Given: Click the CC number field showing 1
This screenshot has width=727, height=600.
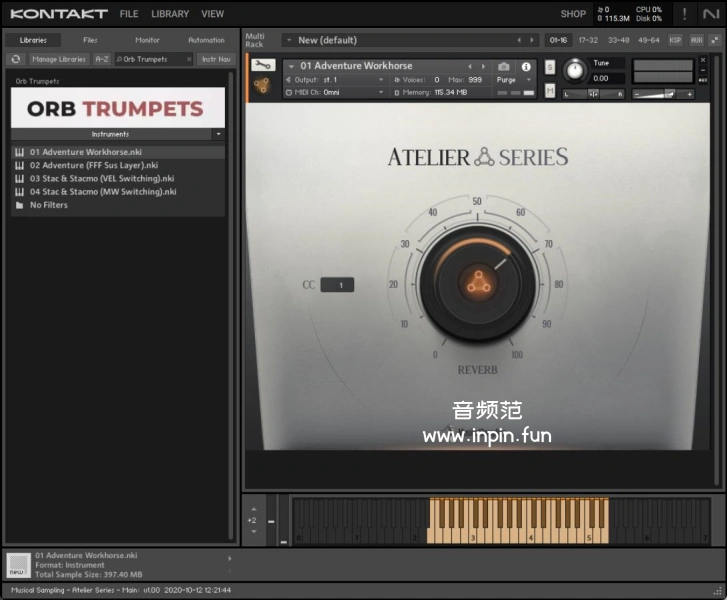Looking at the screenshot, I should [x=338, y=285].
